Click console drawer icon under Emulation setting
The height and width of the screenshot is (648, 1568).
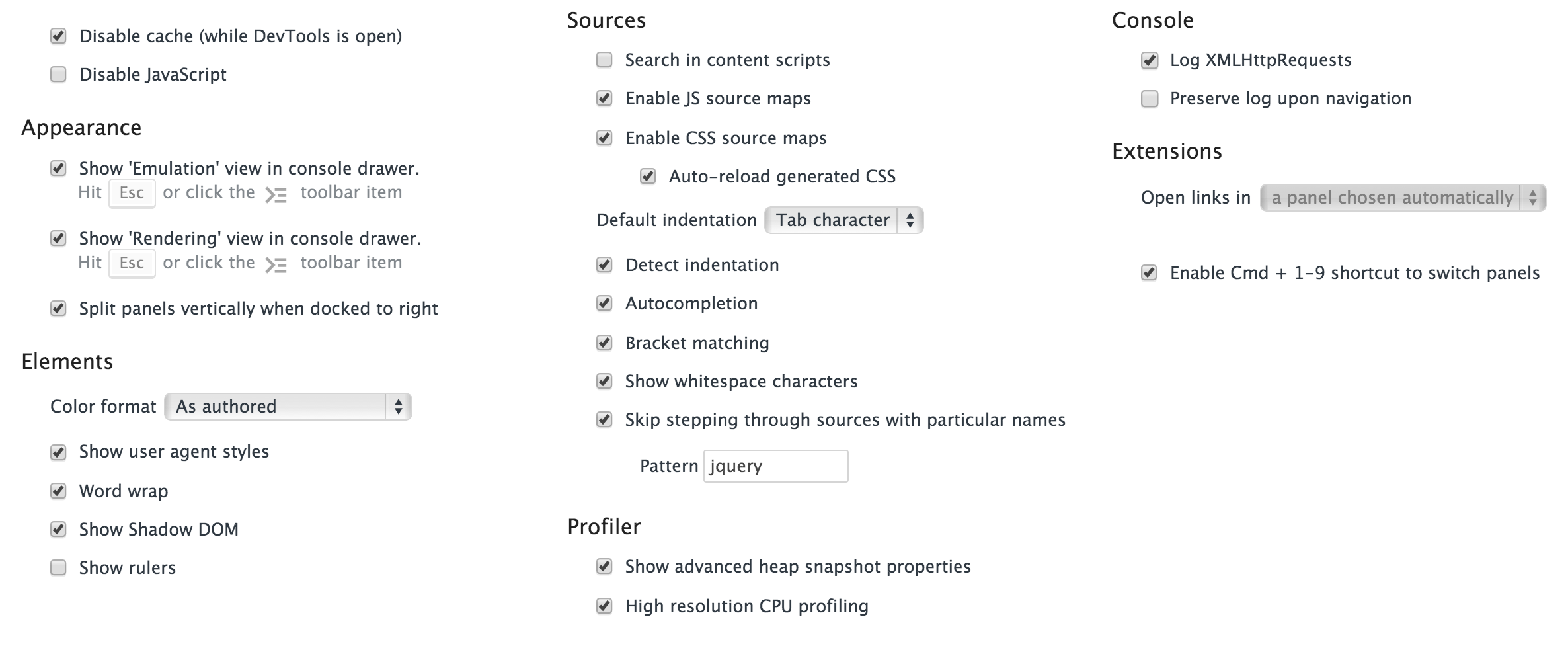pyautogui.click(x=276, y=194)
